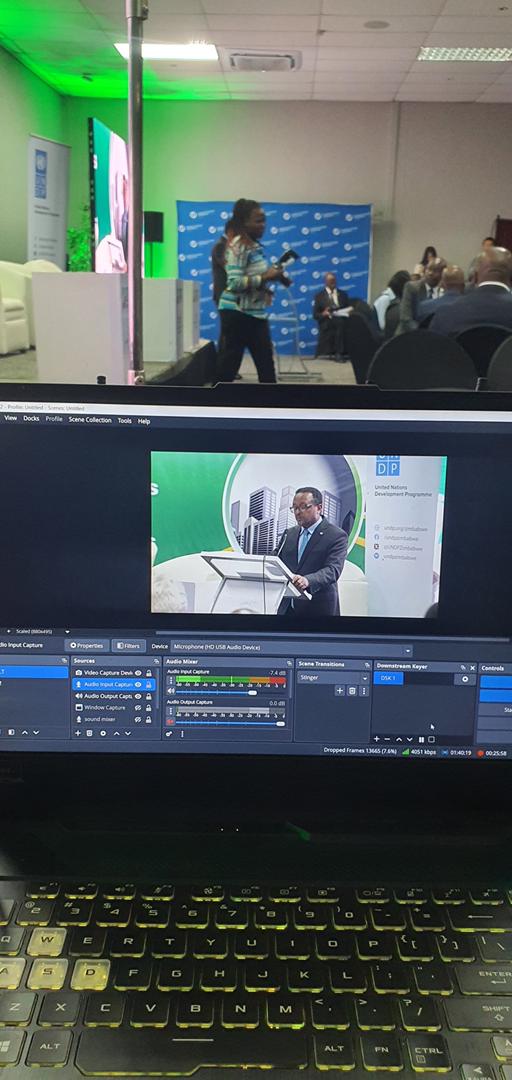Open Downstream Keyer settings with the gear button

[x=465, y=679]
